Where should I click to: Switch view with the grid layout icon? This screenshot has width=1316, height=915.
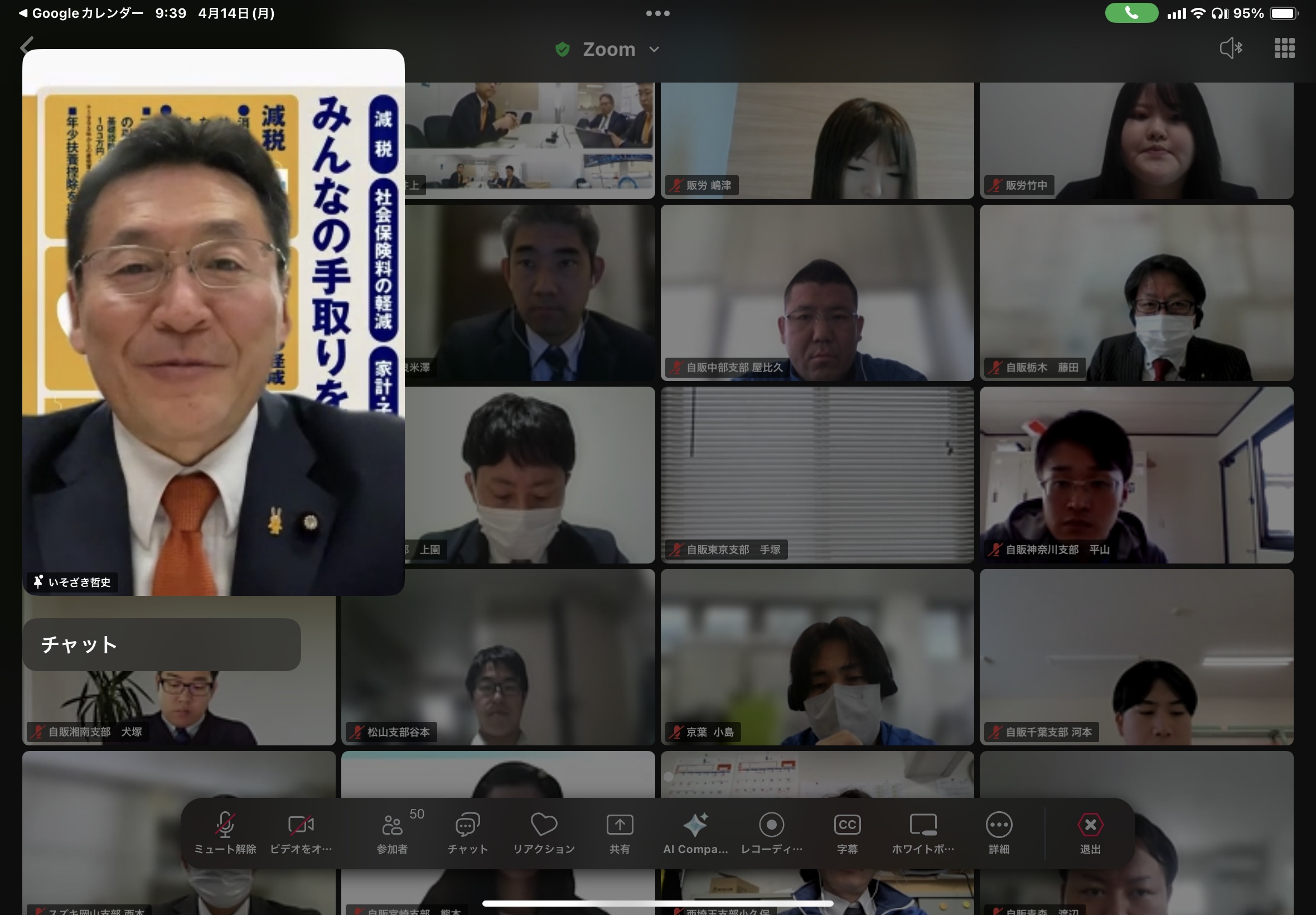[x=1284, y=48]
